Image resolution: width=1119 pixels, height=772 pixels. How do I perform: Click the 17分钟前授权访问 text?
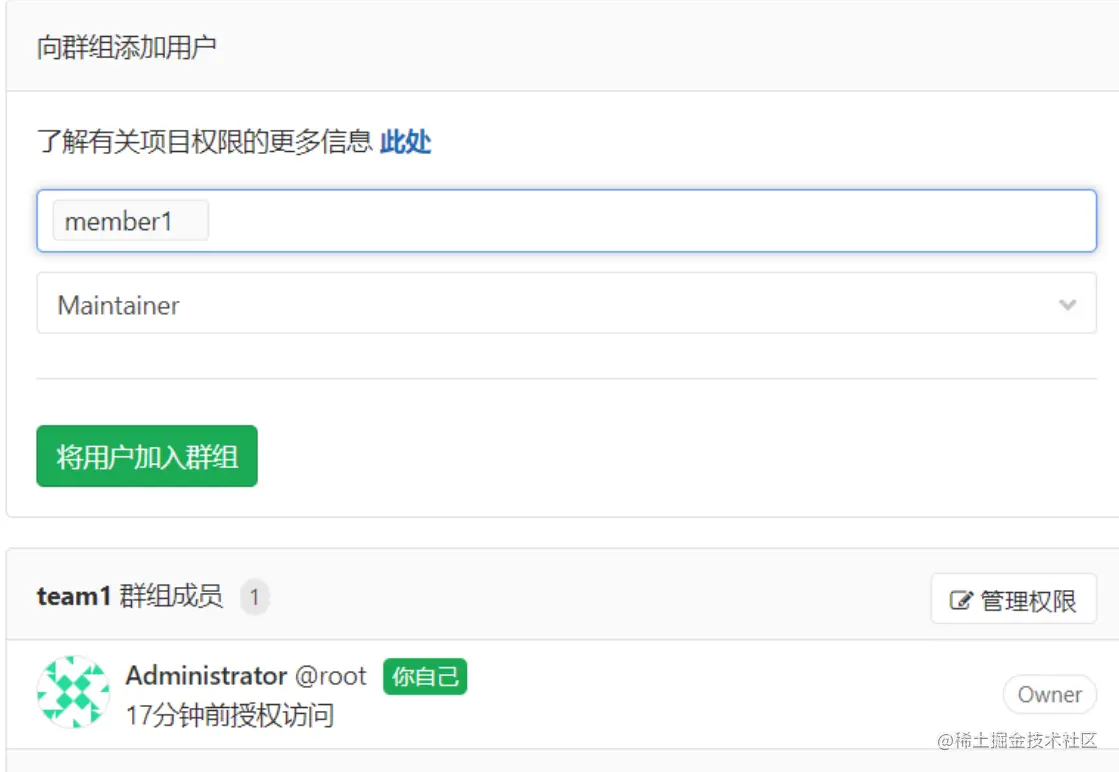(x=230, y=715)
